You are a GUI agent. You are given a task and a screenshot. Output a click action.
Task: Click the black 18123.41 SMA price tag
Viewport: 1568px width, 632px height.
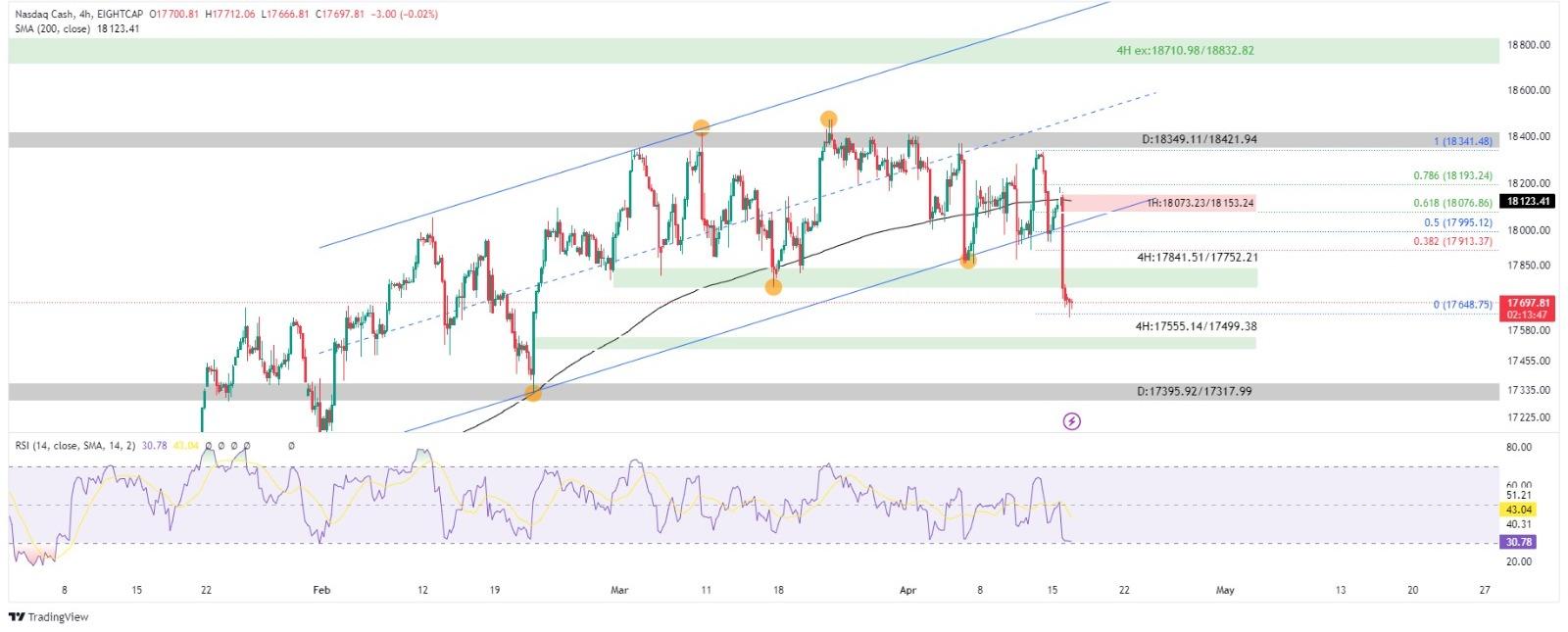click(x=1528, y=201)
